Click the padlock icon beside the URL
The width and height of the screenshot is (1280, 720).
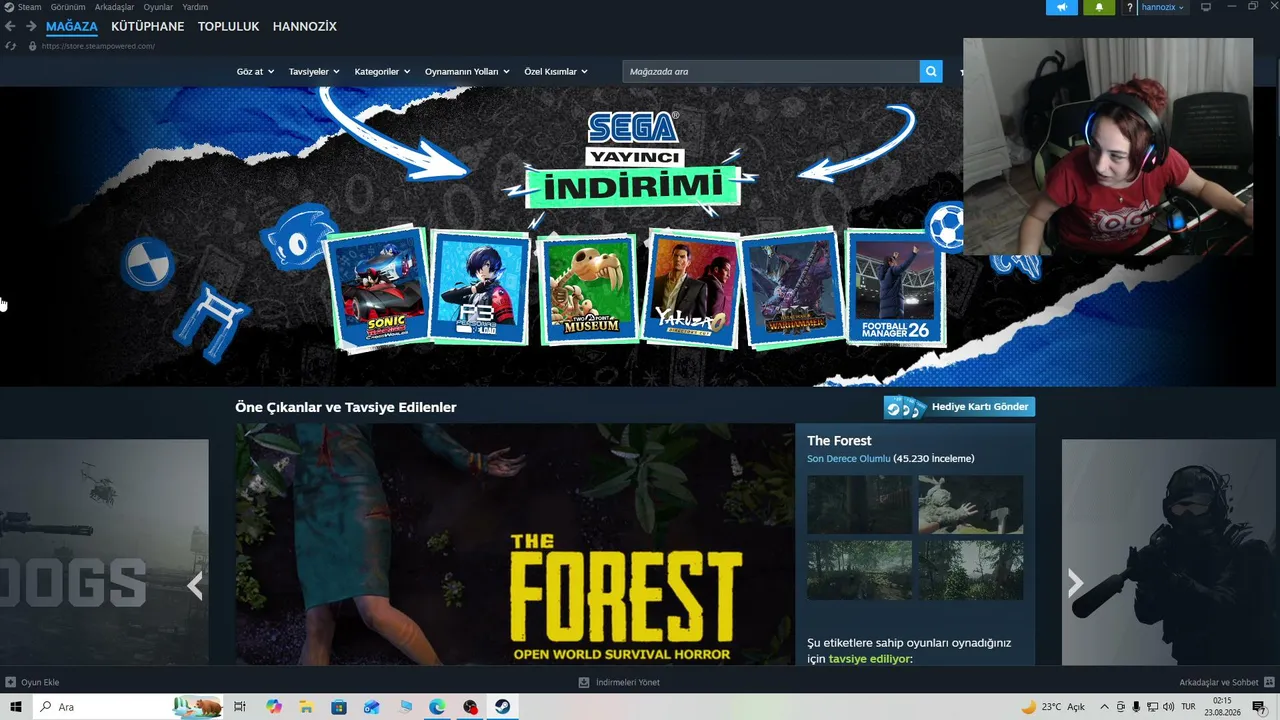pyautogui.click(x=32, y=46)
